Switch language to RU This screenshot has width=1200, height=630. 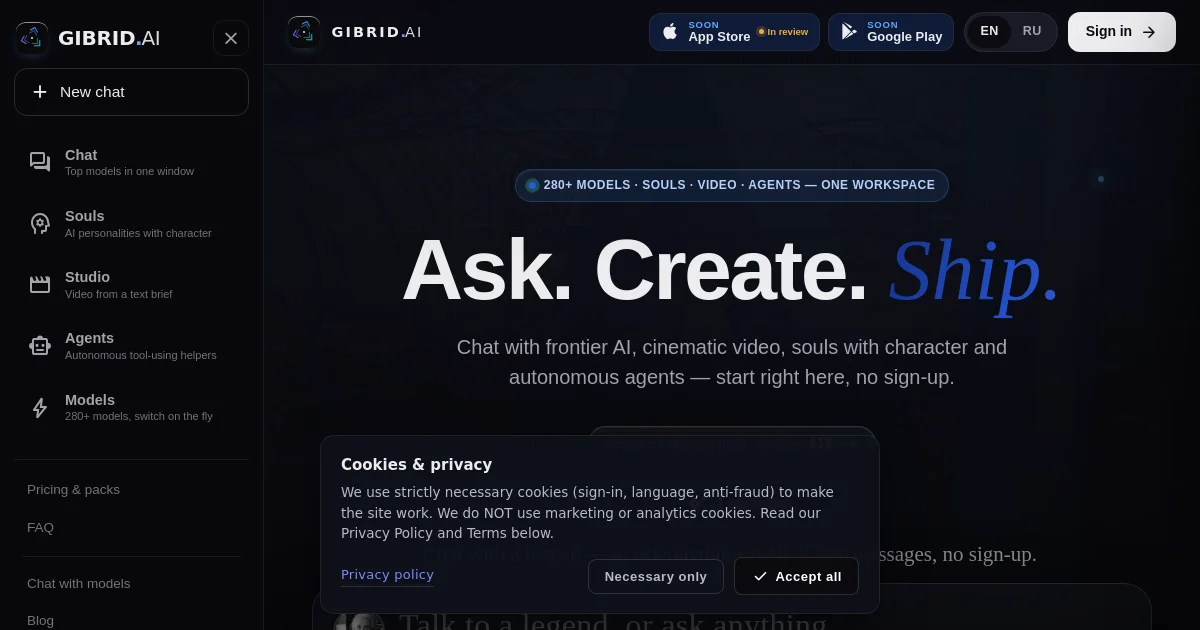tap(1032, 32)
